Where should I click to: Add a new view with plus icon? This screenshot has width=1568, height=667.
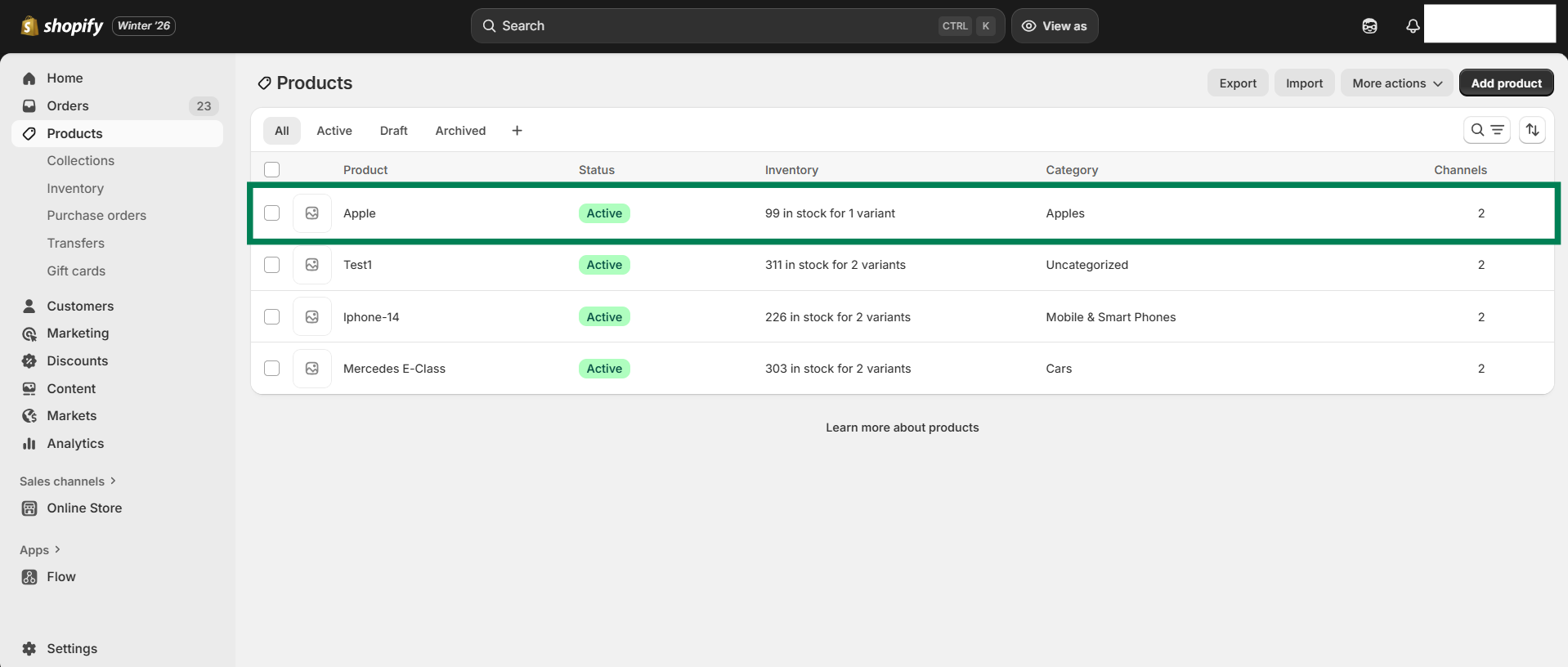point(517,131)
